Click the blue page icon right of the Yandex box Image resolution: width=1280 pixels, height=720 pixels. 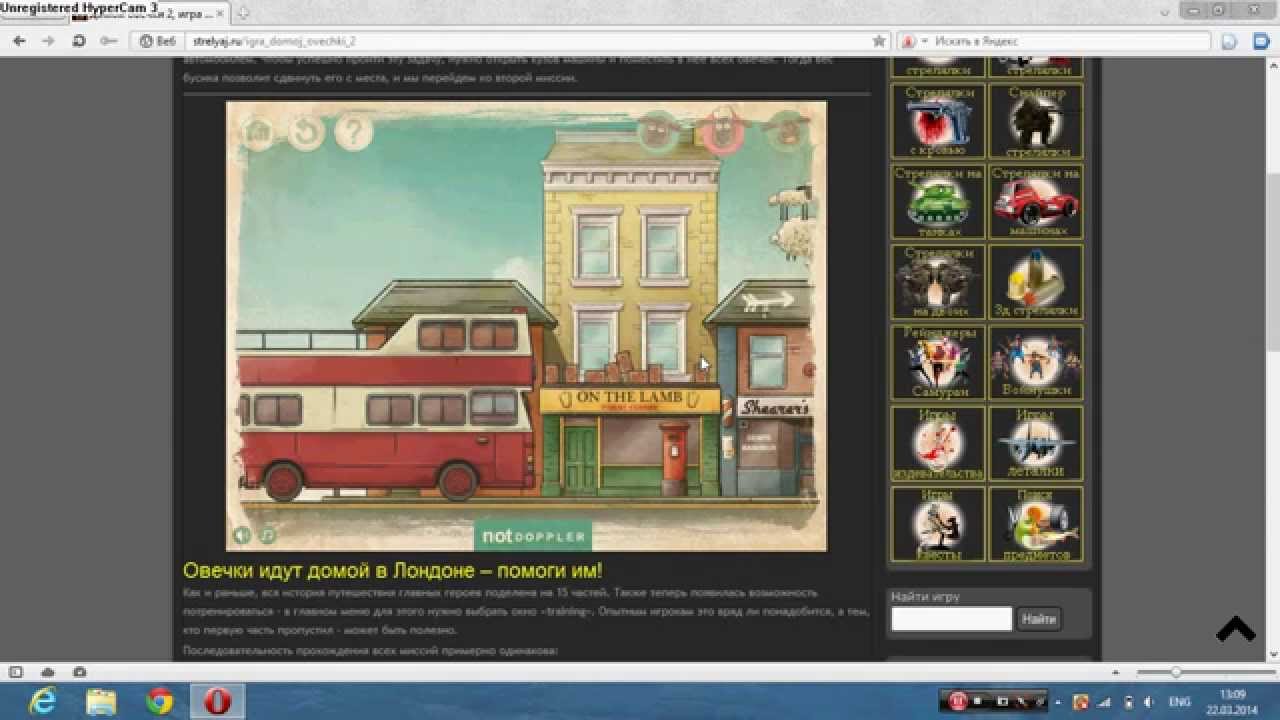coord(1230,41)
